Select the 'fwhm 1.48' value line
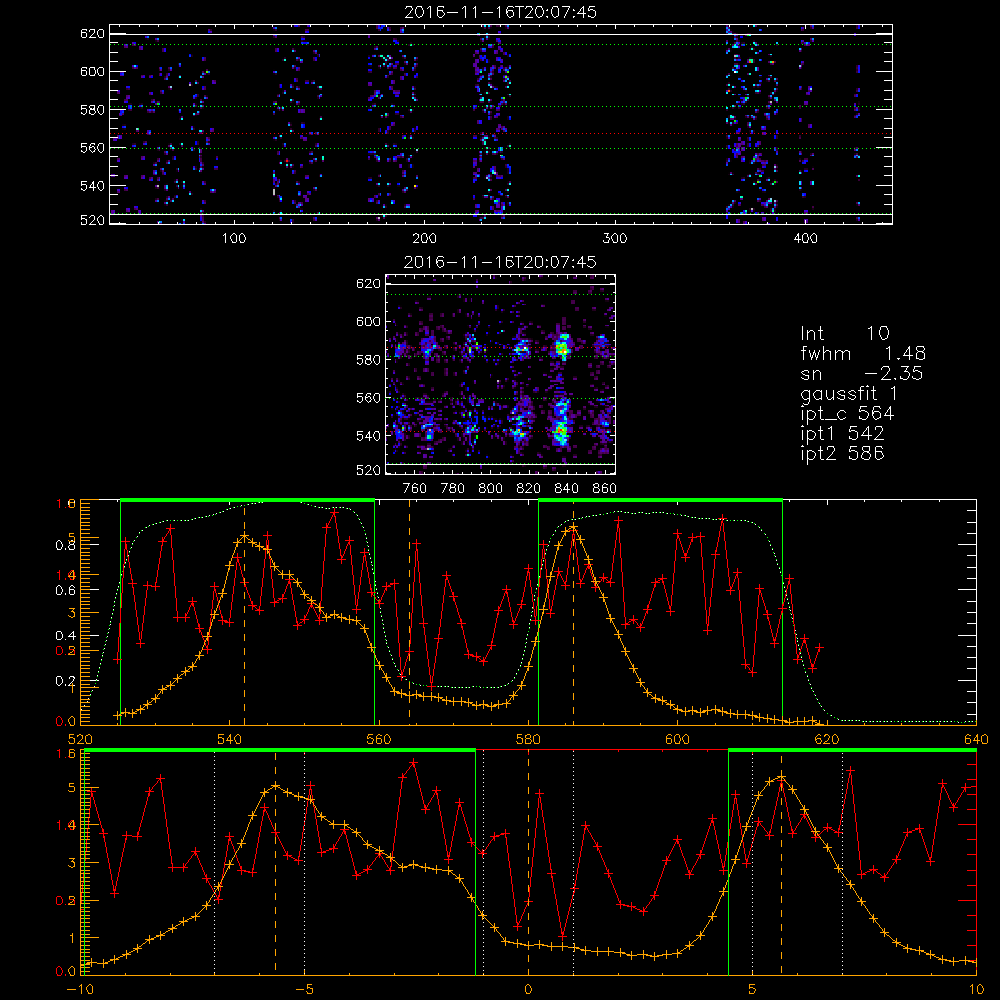The width and height of the screenshot is (1000, 1000). pyautogui.click(x=863, y=353)
